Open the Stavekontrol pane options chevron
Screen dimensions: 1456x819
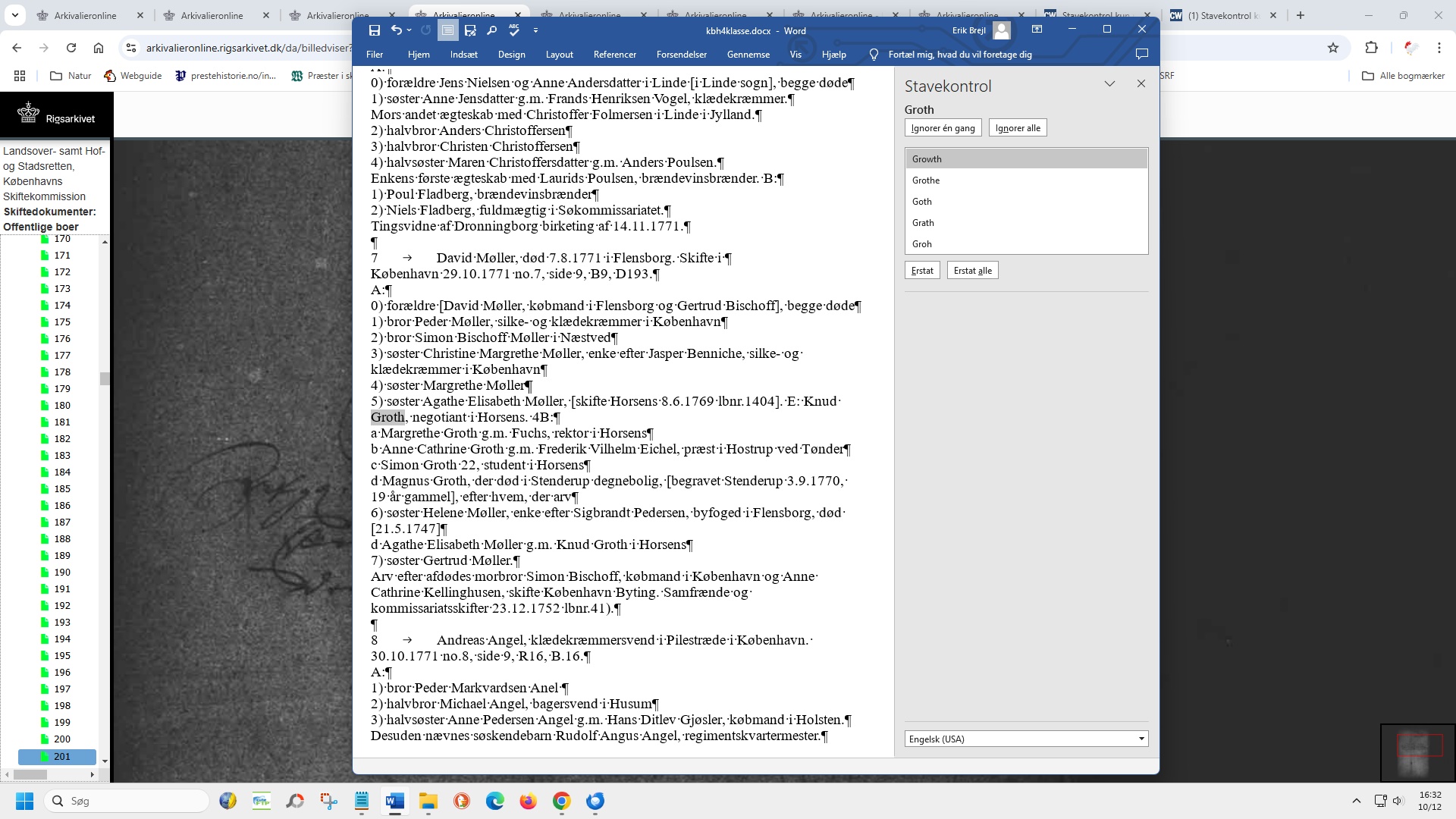click(x=1109, y=84)
